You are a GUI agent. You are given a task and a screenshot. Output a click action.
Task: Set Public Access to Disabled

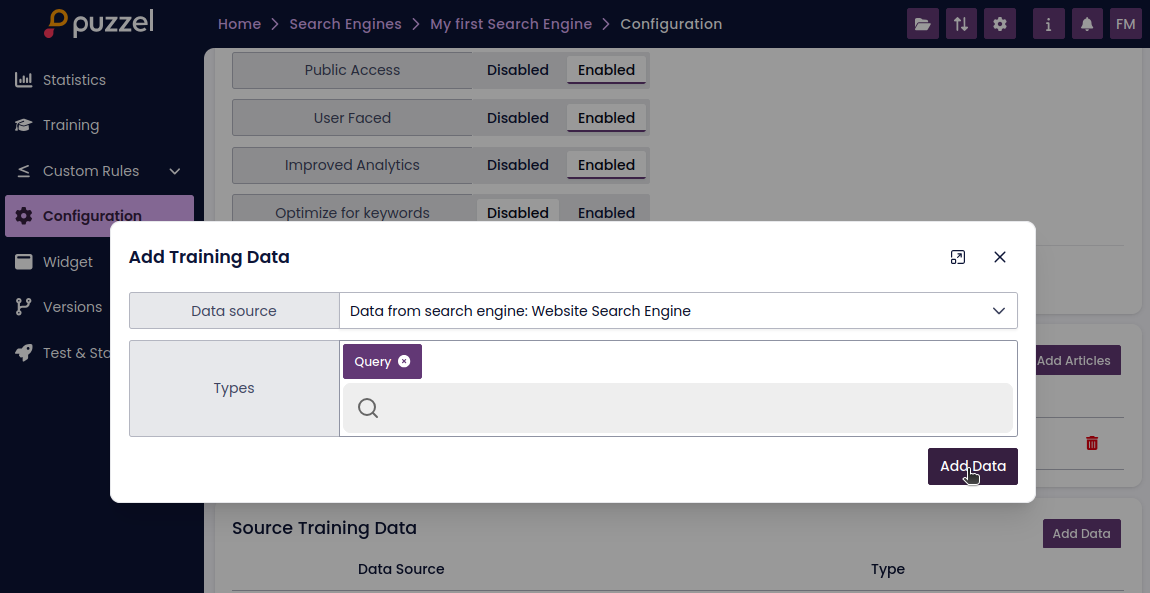[517, 70]
